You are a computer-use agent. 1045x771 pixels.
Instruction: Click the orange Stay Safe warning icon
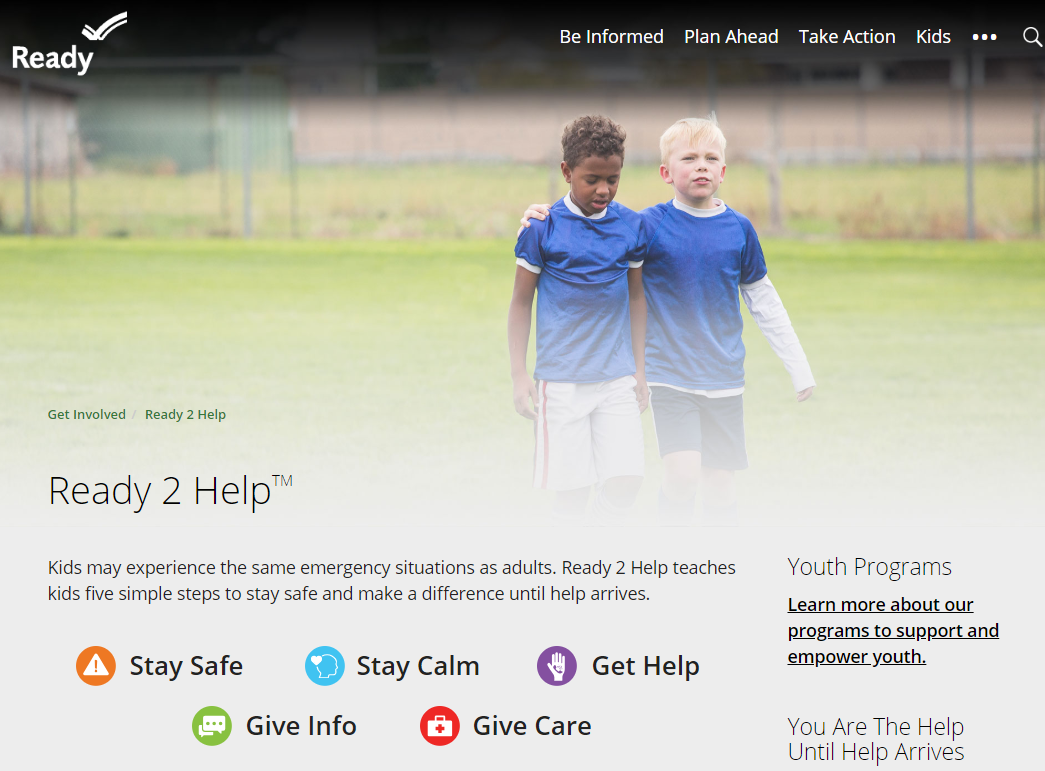(x=96, y=666)
